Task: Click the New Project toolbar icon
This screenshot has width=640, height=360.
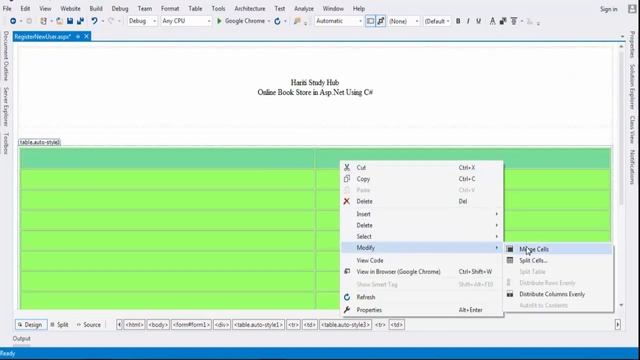Action: (43, 21)
